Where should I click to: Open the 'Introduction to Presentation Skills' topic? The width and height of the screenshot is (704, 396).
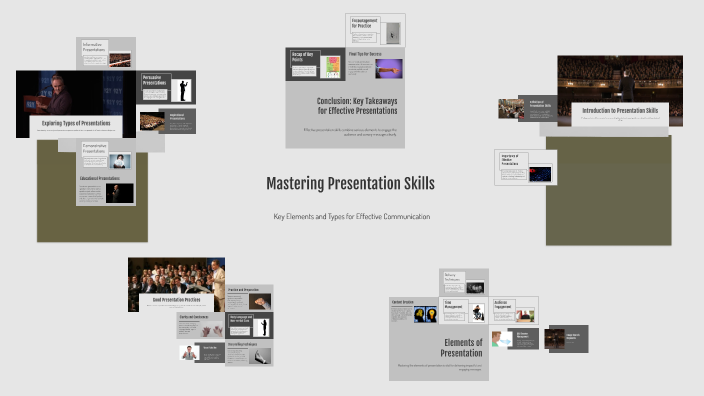point(620,91)
